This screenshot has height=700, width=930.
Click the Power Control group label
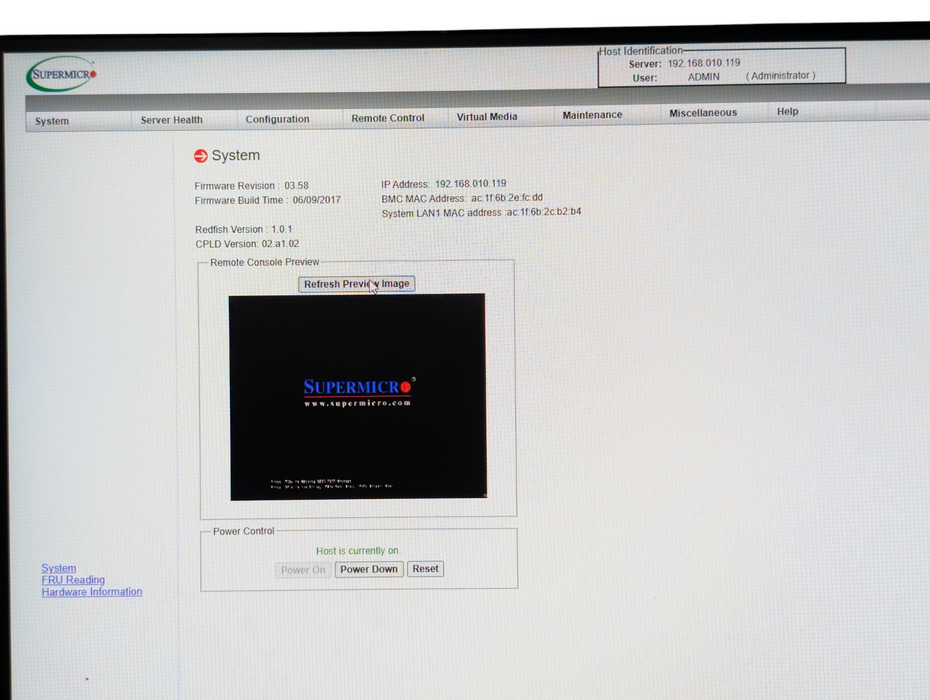pos(244,532)
